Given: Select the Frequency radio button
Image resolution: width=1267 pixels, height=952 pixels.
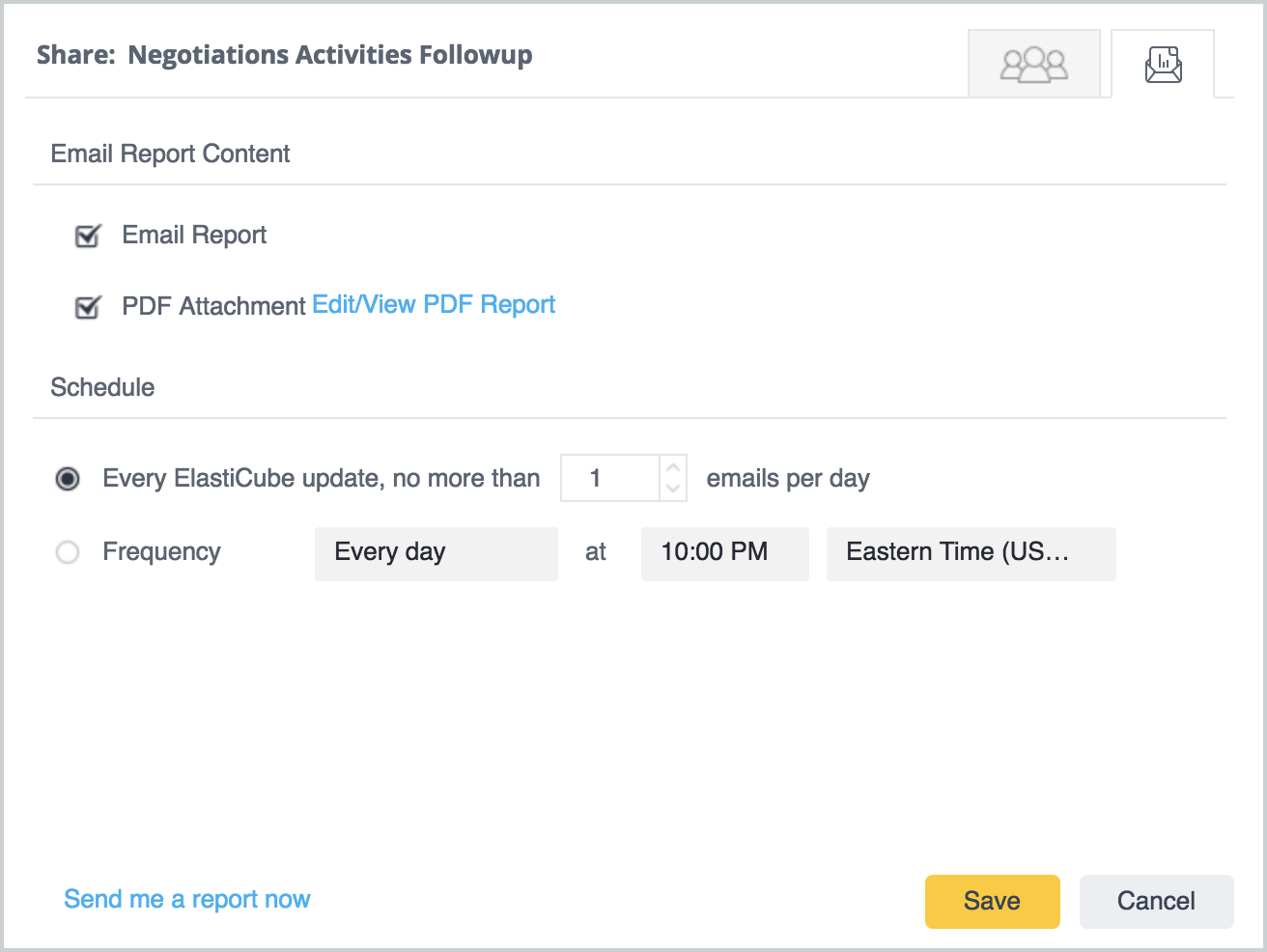Looking at the screenshot, I should tap(68, 552).
